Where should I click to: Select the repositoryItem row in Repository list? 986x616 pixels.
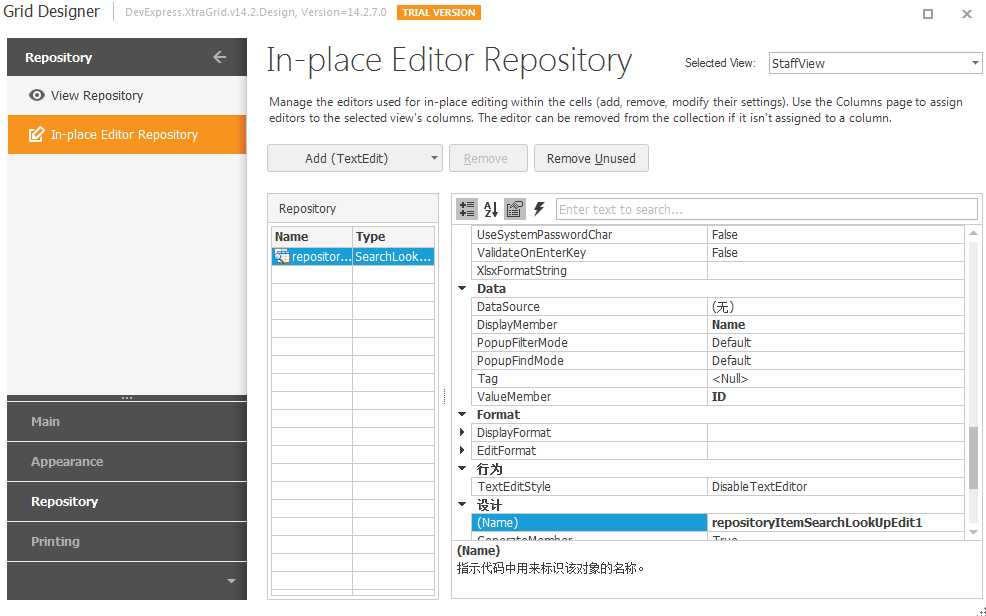353,256
